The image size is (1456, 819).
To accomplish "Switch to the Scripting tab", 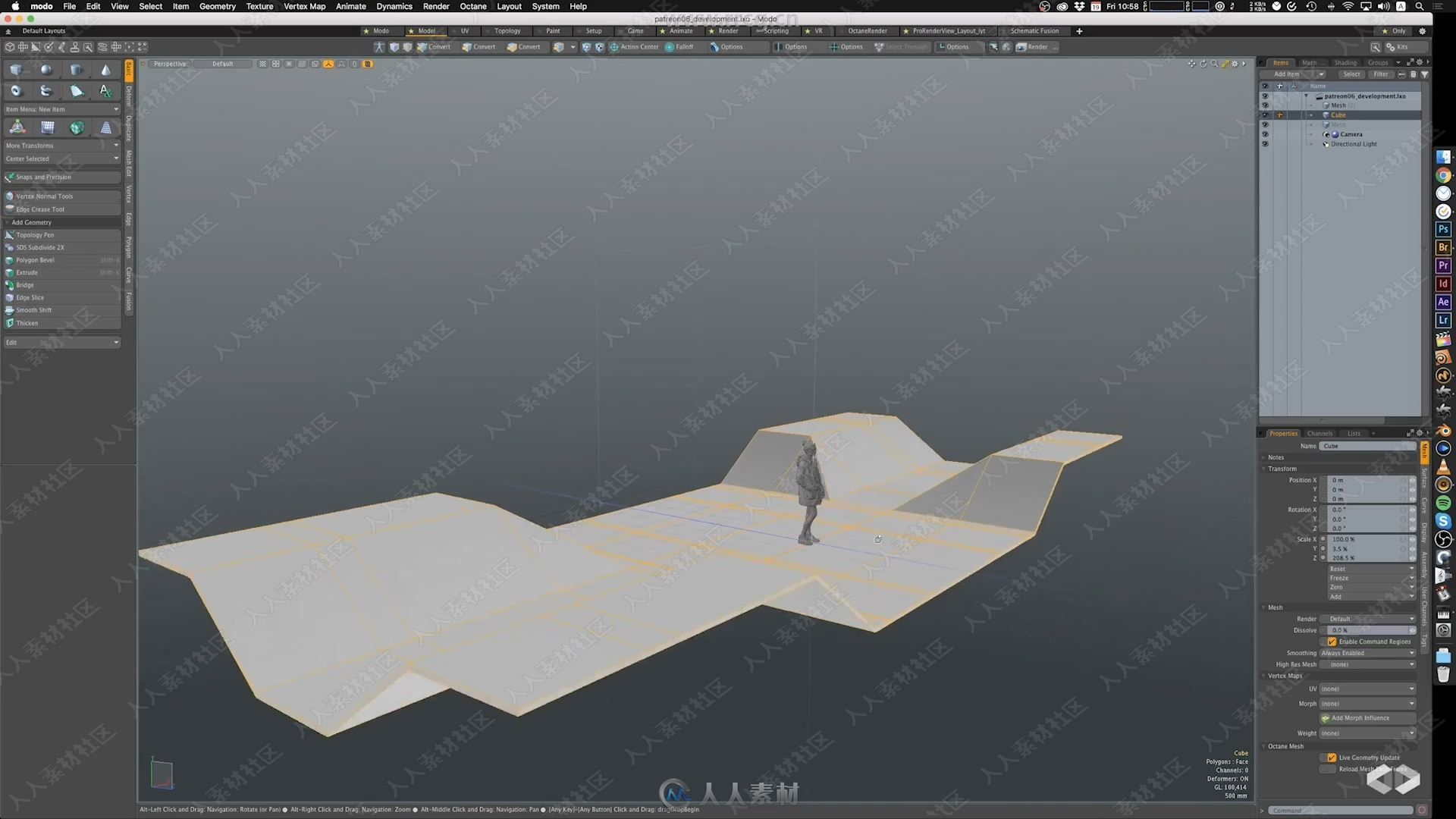I will (776, 31).
